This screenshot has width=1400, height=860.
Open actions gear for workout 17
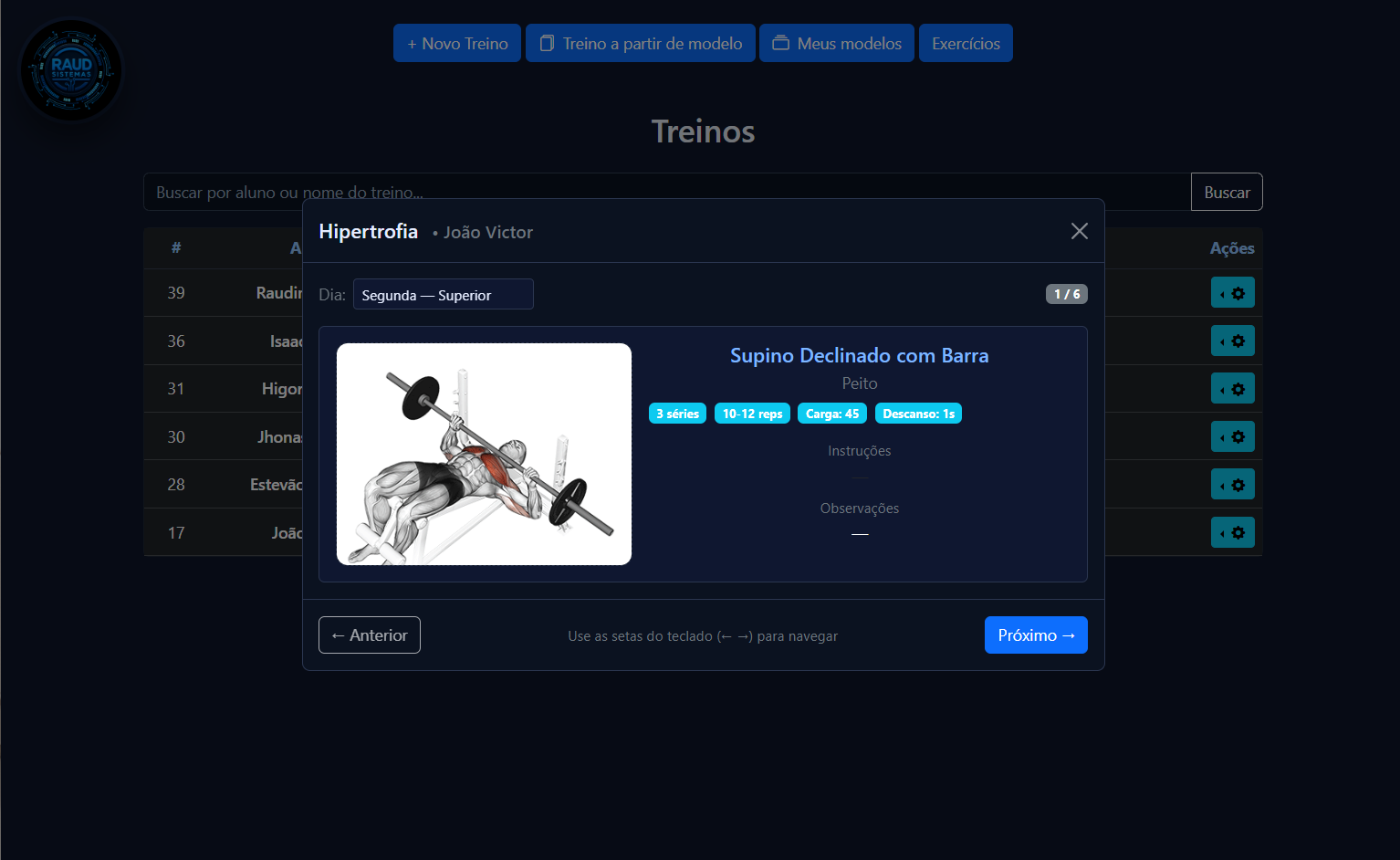coord(1232,533)
